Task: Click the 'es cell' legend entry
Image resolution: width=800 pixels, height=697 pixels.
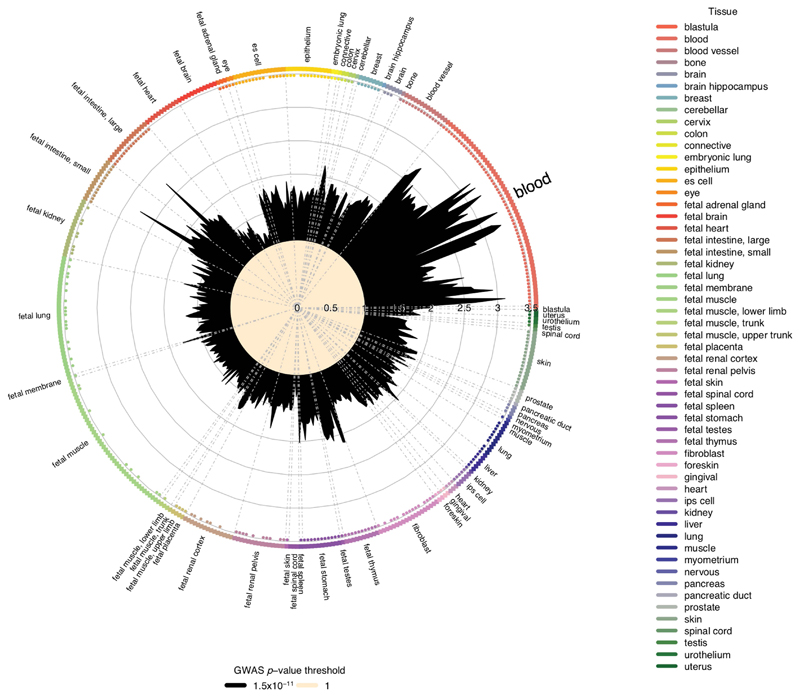Action: (698, 181)
